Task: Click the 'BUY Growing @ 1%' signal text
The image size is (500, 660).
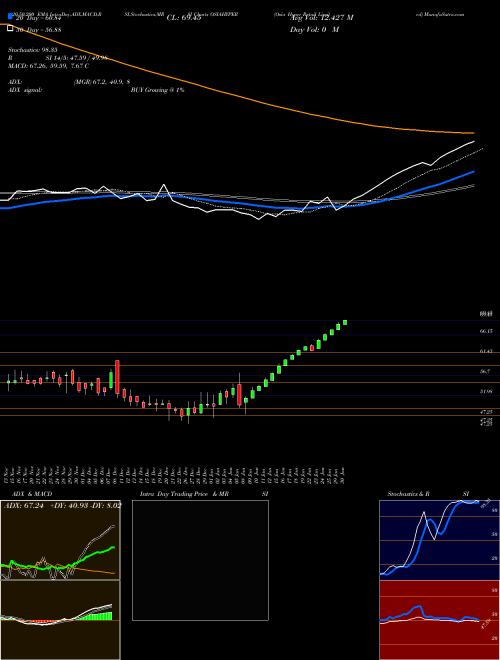Action: (157, 90)
